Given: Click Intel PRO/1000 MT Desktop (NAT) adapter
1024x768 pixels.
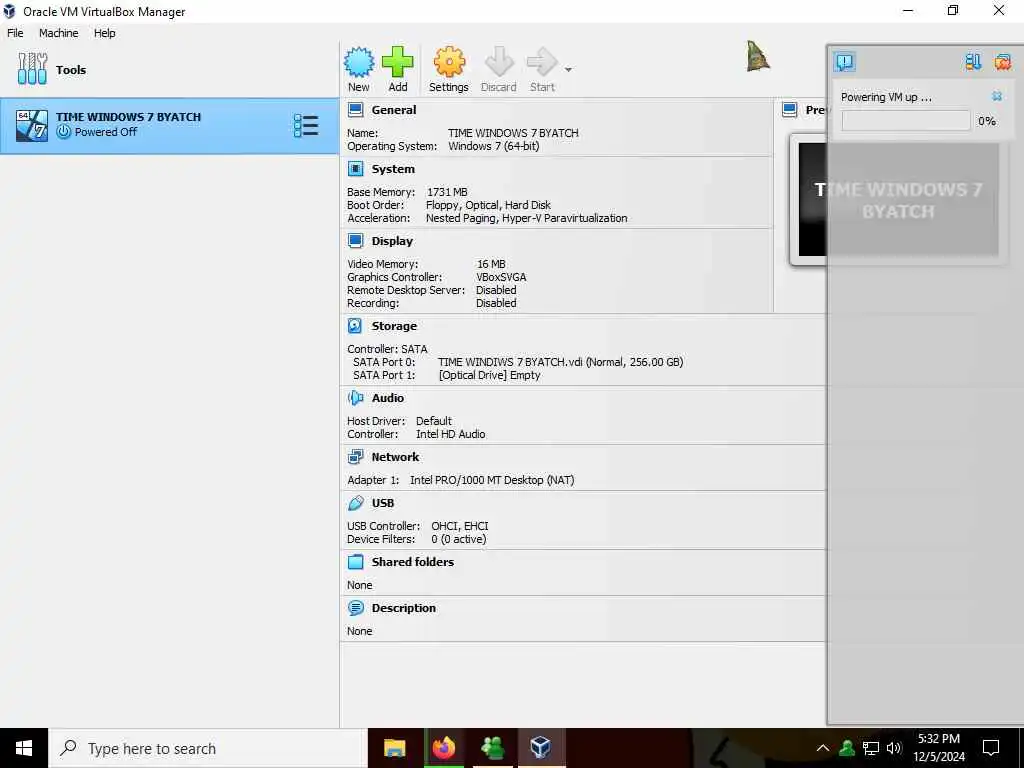Looking at the screenshot, I should click(x=492, y=480).
